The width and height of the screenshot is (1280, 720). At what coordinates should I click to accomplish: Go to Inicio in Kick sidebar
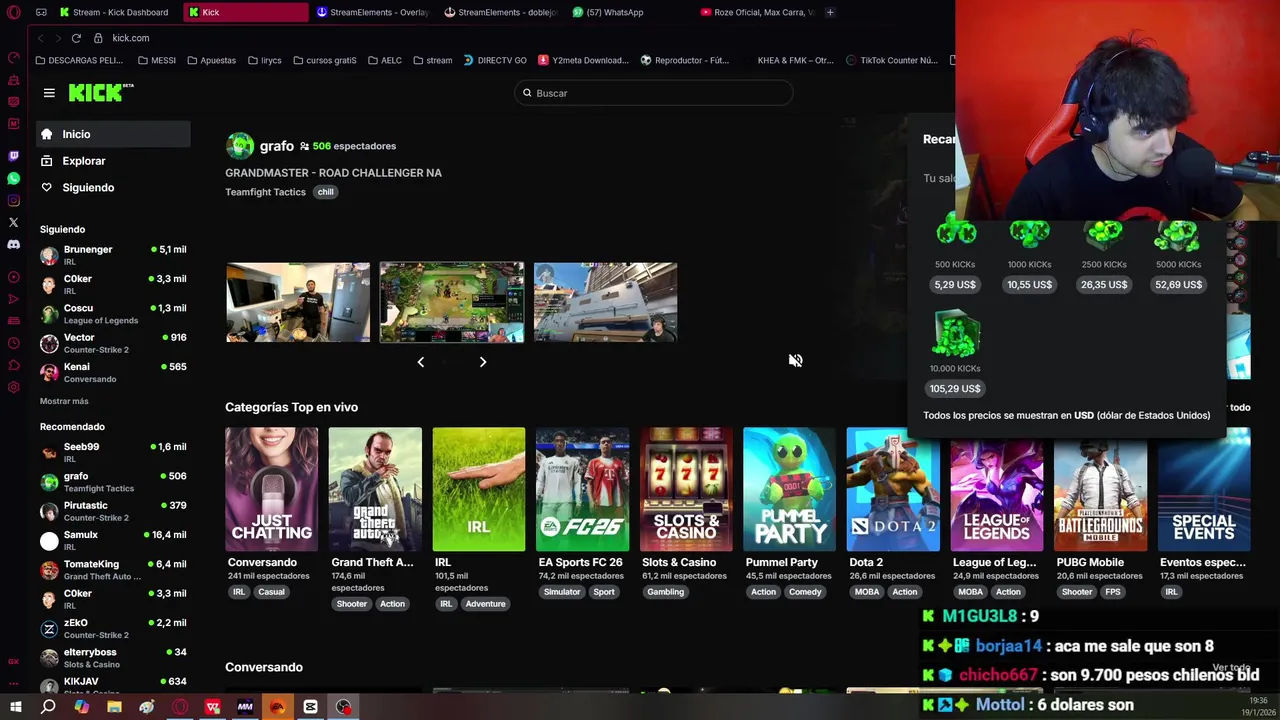(x=113, y=134)
